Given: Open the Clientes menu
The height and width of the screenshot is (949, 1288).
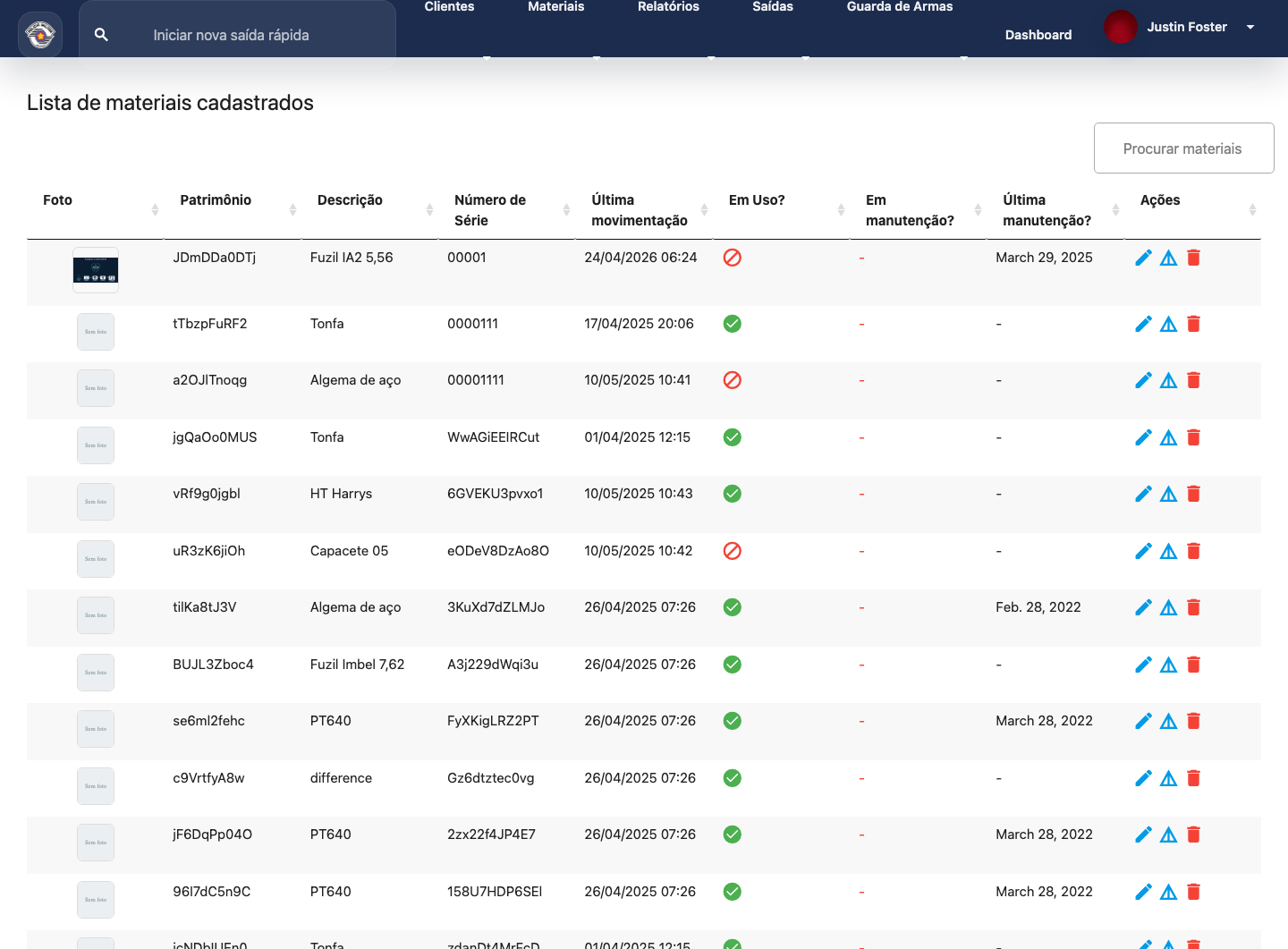Looking at the screenshot, I should 449,7.
